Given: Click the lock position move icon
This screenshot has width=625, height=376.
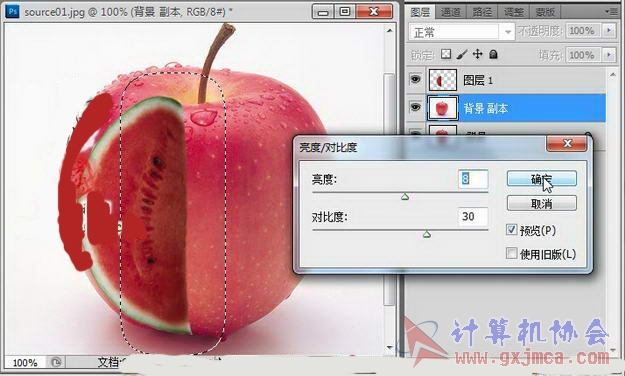Looking at the screenshot, I should point(478,54).
